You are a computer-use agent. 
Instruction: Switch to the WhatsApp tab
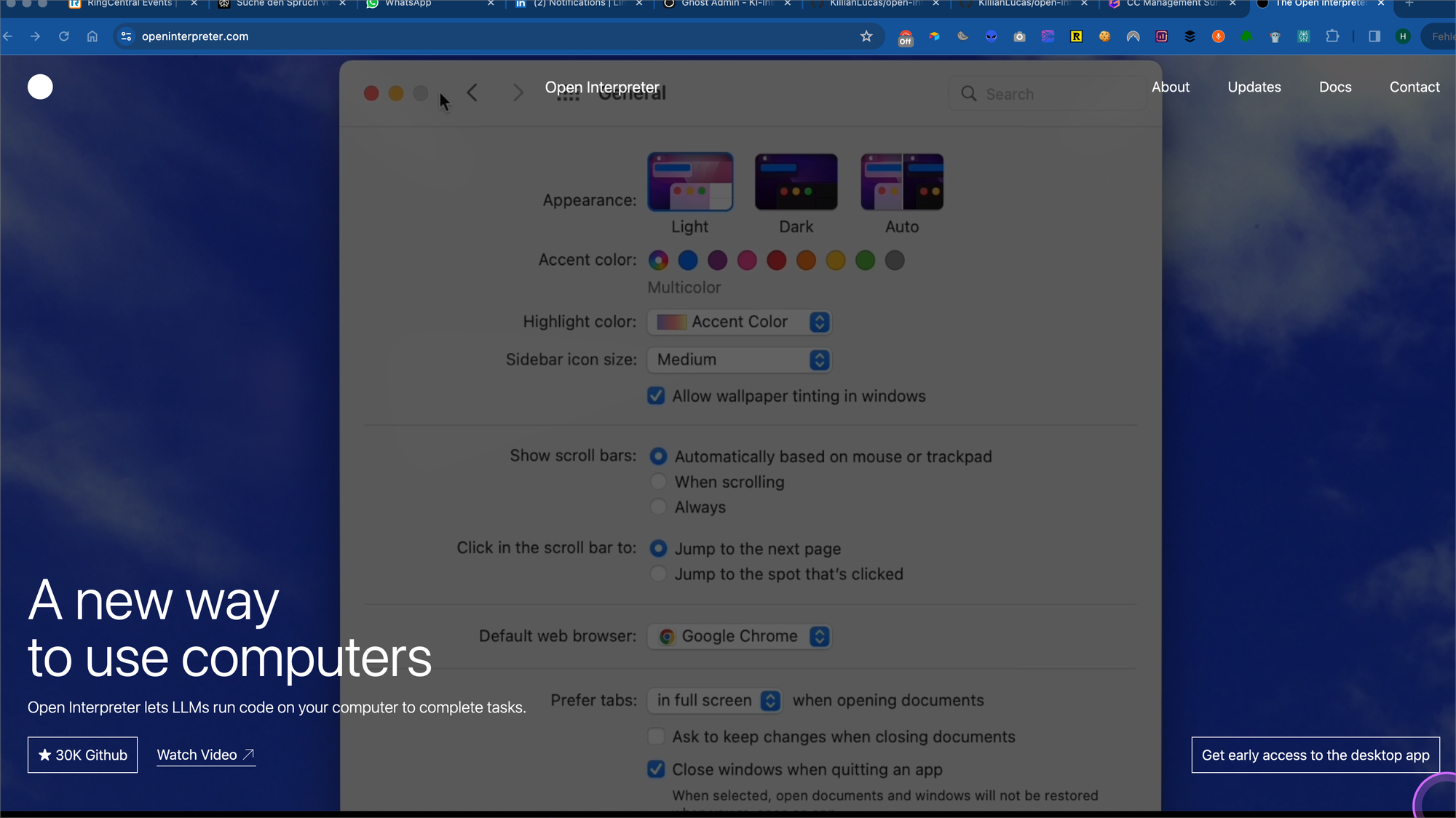pyautogui.click(x=430, y=4)
